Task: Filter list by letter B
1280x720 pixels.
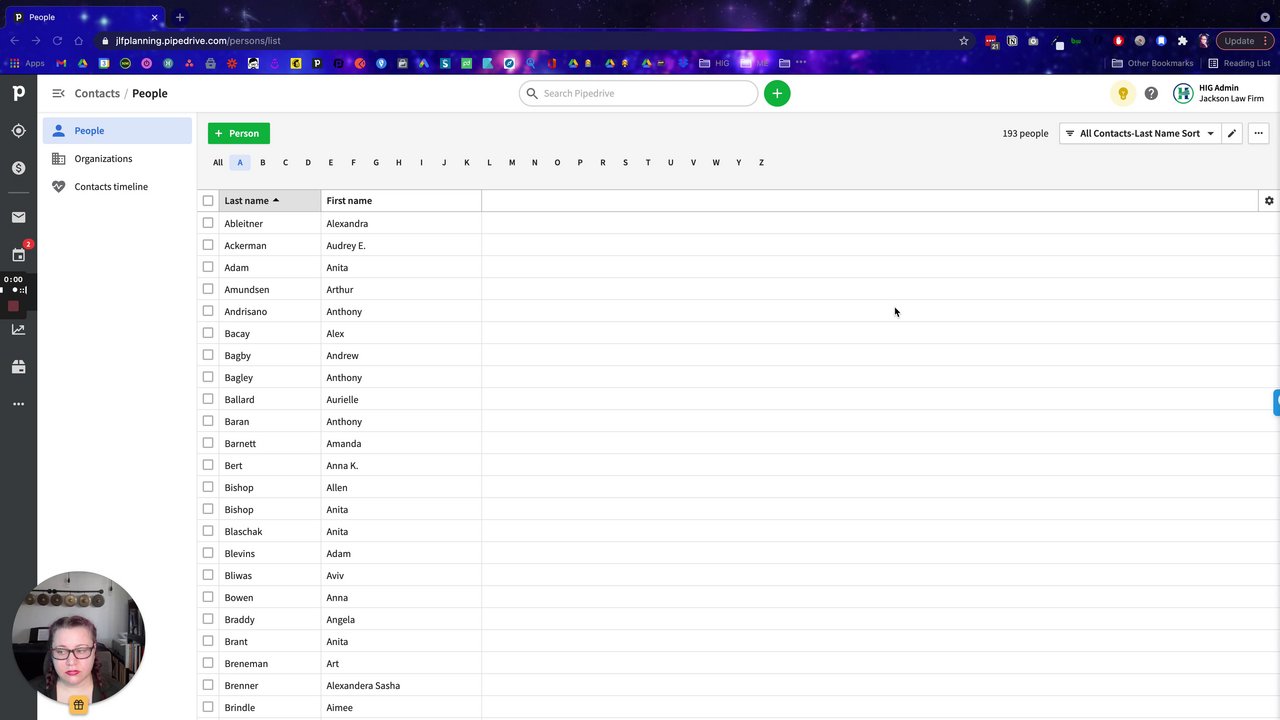Action: [x=263, y=162]
